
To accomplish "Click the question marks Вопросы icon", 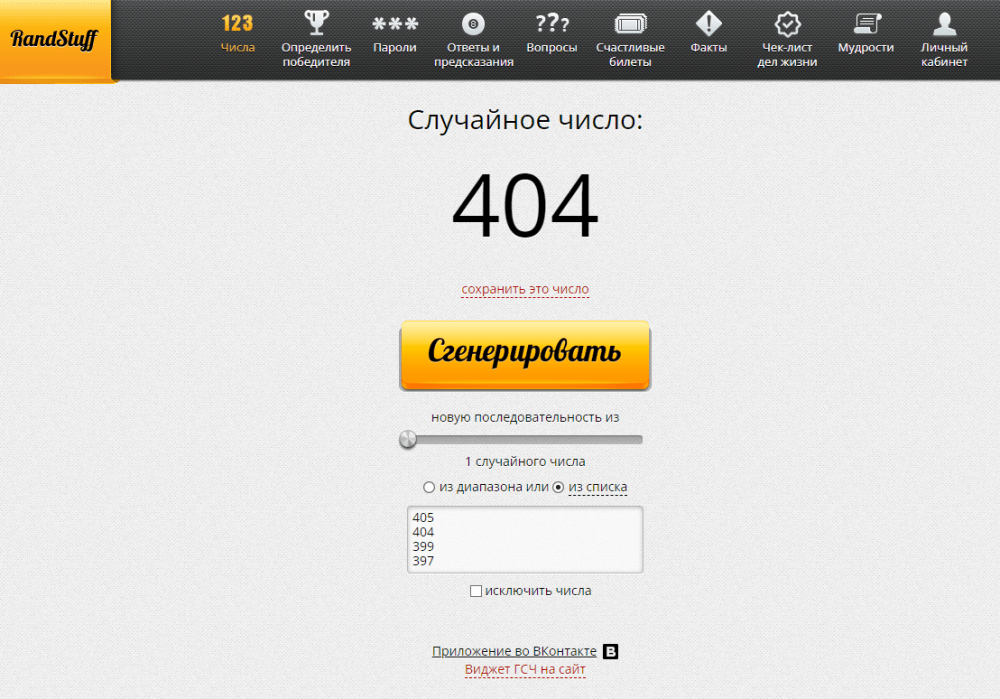I will [552, 23].
